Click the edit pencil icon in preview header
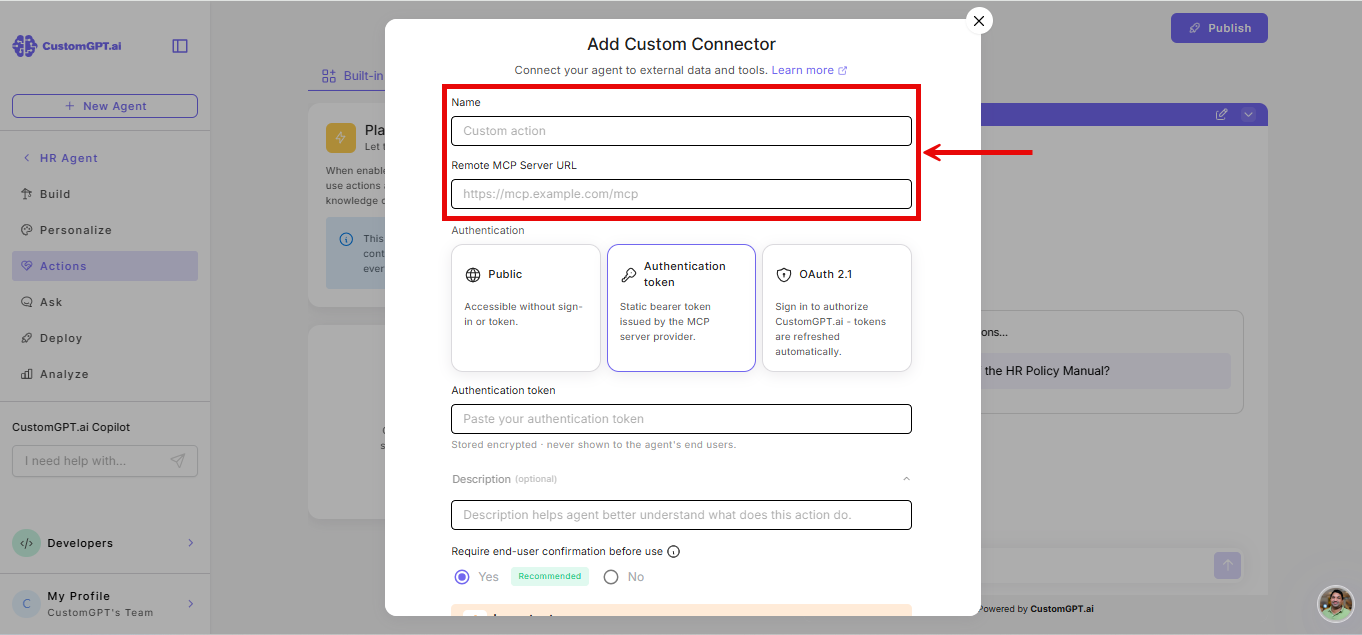Viewport: 1362px width, 635px height. pyautogui.click(x=1221, y=114)
